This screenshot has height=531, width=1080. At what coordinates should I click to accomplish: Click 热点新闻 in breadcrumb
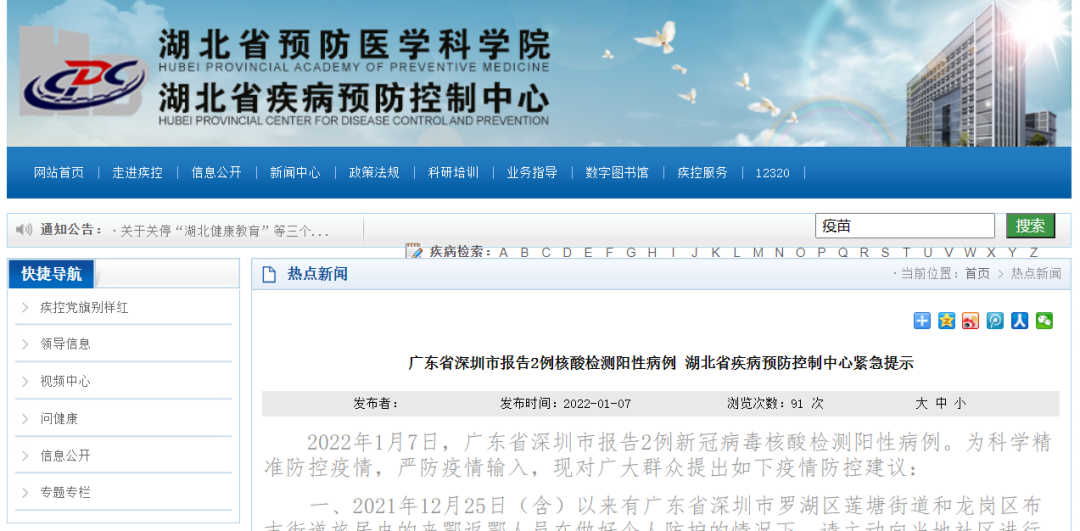(x=1036, y=273)
